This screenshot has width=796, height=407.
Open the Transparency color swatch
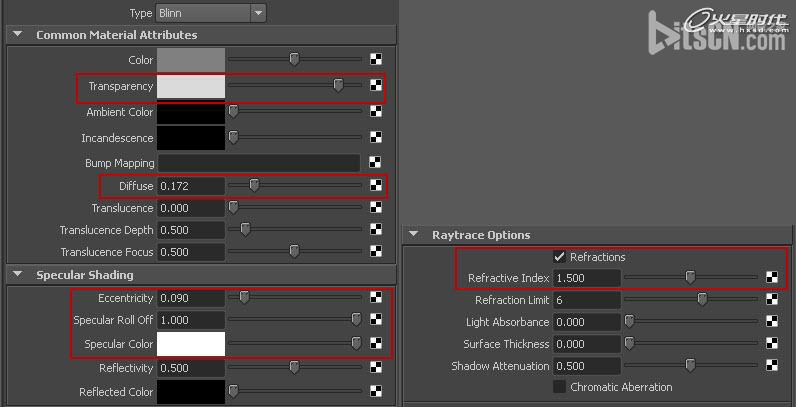pos(191,86)
